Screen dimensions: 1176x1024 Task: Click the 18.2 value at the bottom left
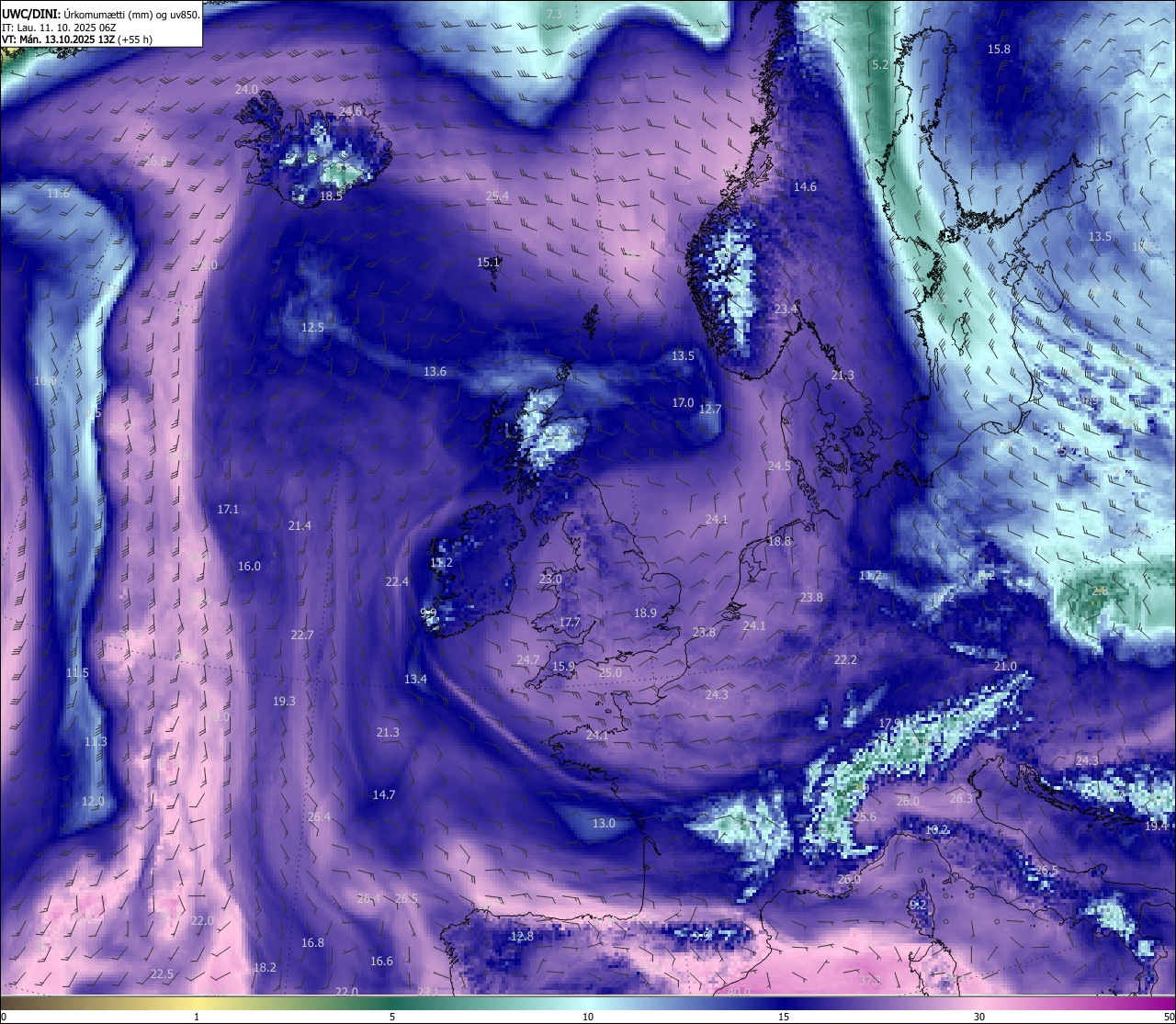coord(265,967)
